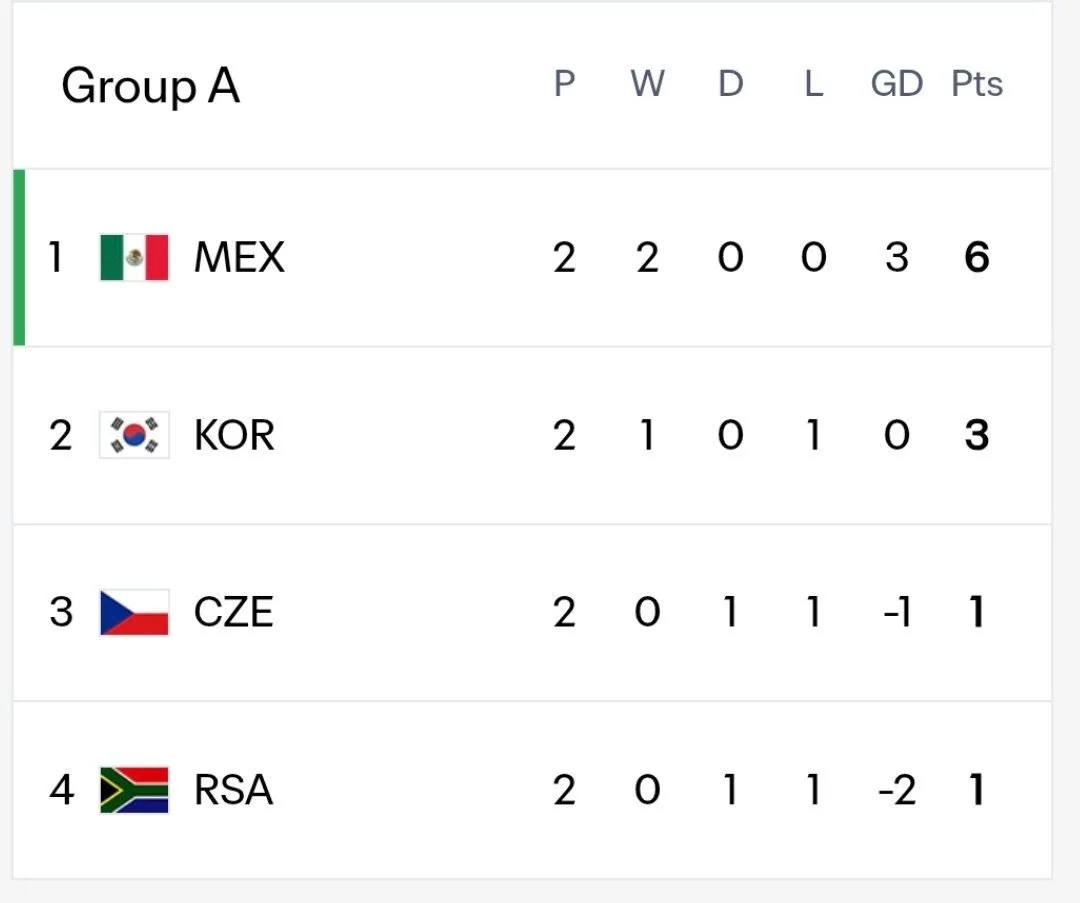Open the MEX team name link

(239, 258)
